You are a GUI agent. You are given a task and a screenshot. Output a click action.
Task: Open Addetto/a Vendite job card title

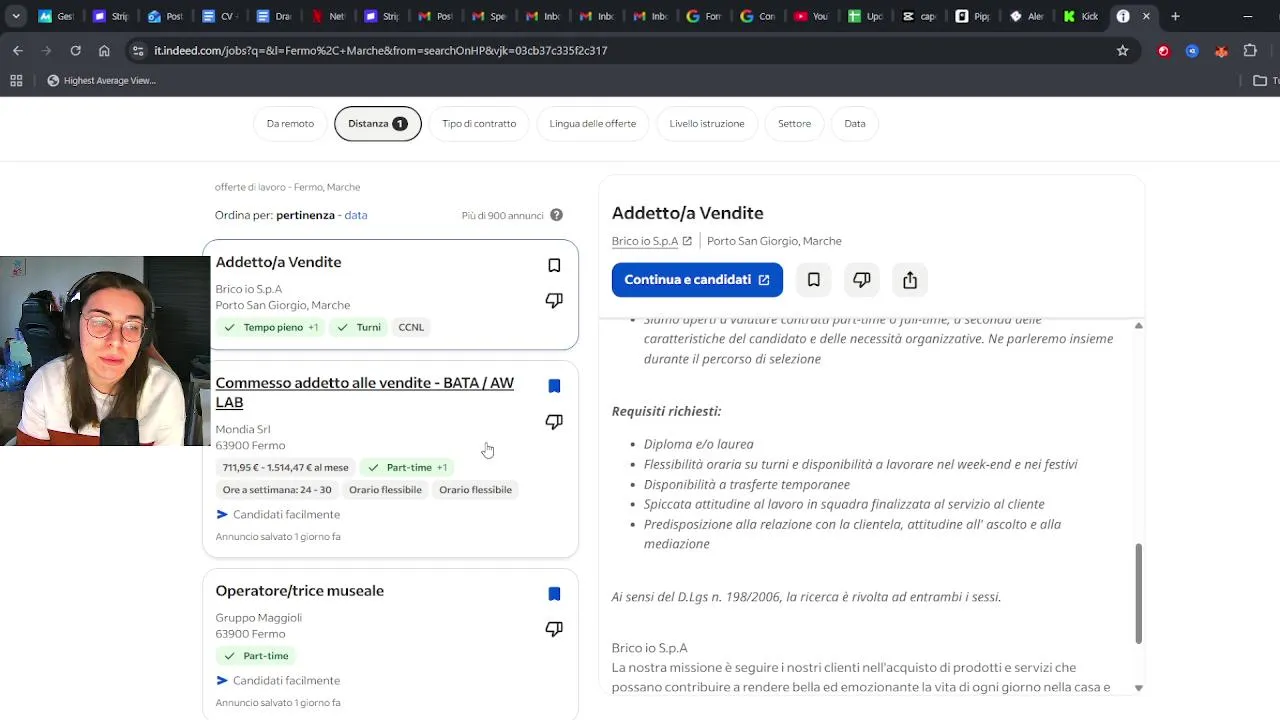point(279,262)
